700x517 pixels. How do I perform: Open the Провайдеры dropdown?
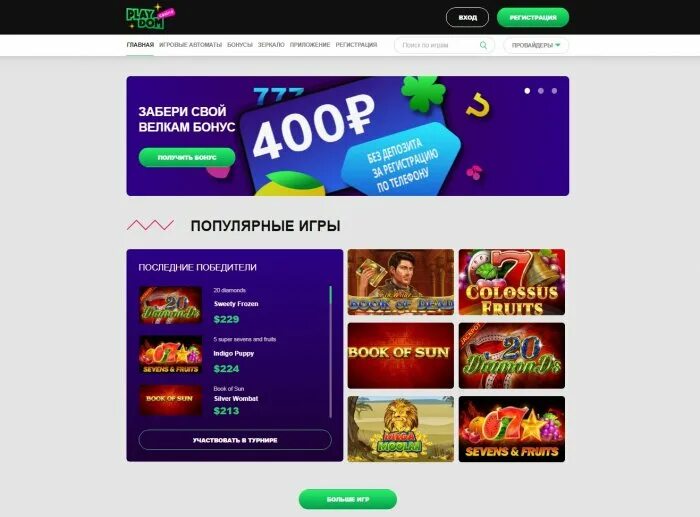(536, 45)
